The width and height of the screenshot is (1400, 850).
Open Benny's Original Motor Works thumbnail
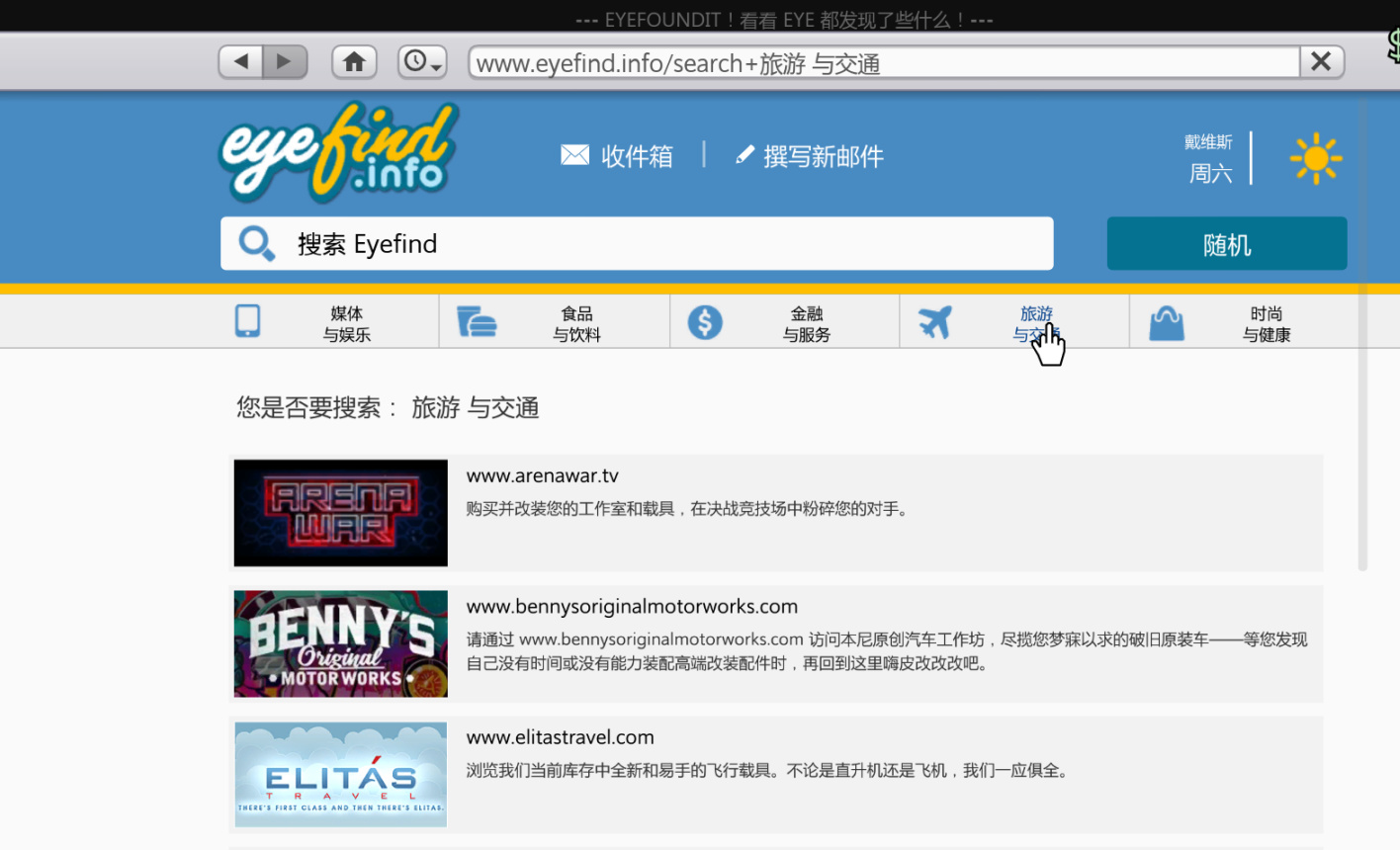pos(341,643)
